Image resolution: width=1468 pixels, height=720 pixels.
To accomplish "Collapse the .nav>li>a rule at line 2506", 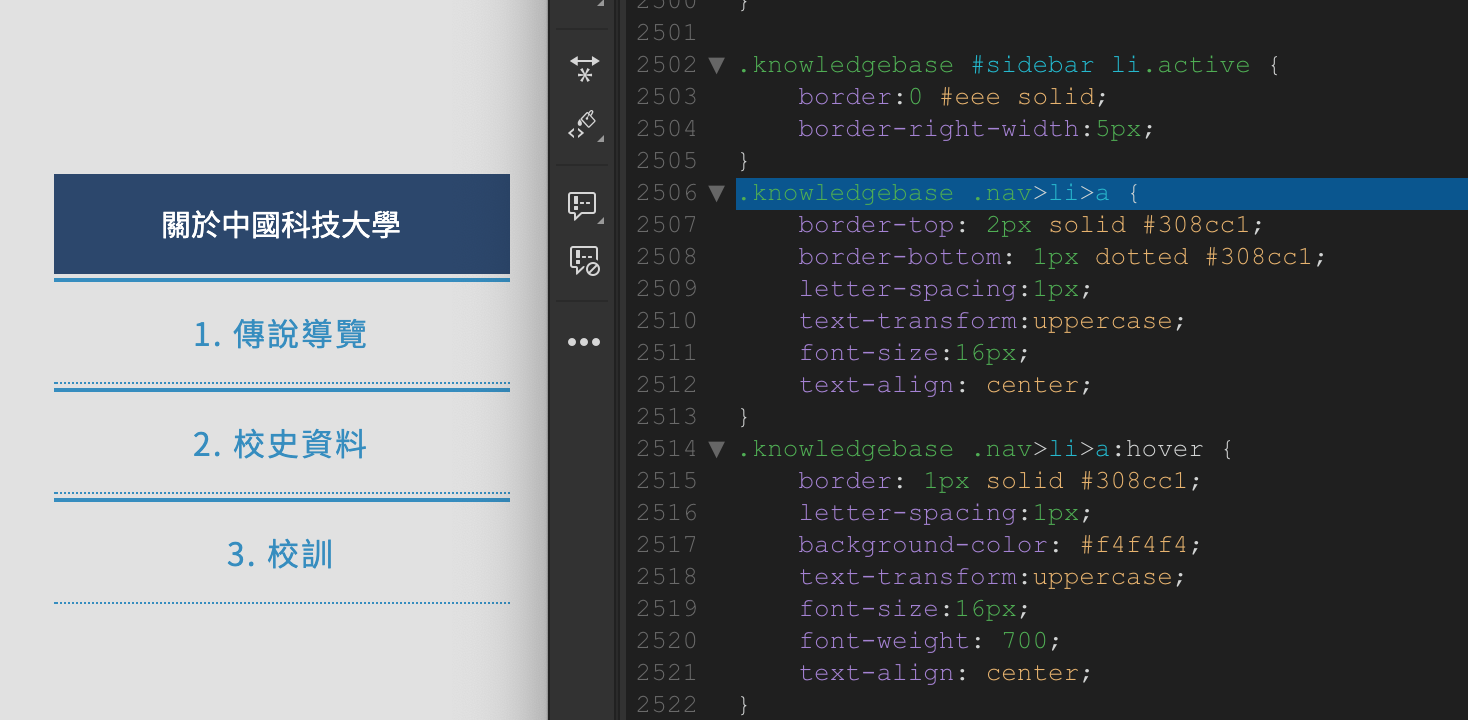I will point(716,193).
